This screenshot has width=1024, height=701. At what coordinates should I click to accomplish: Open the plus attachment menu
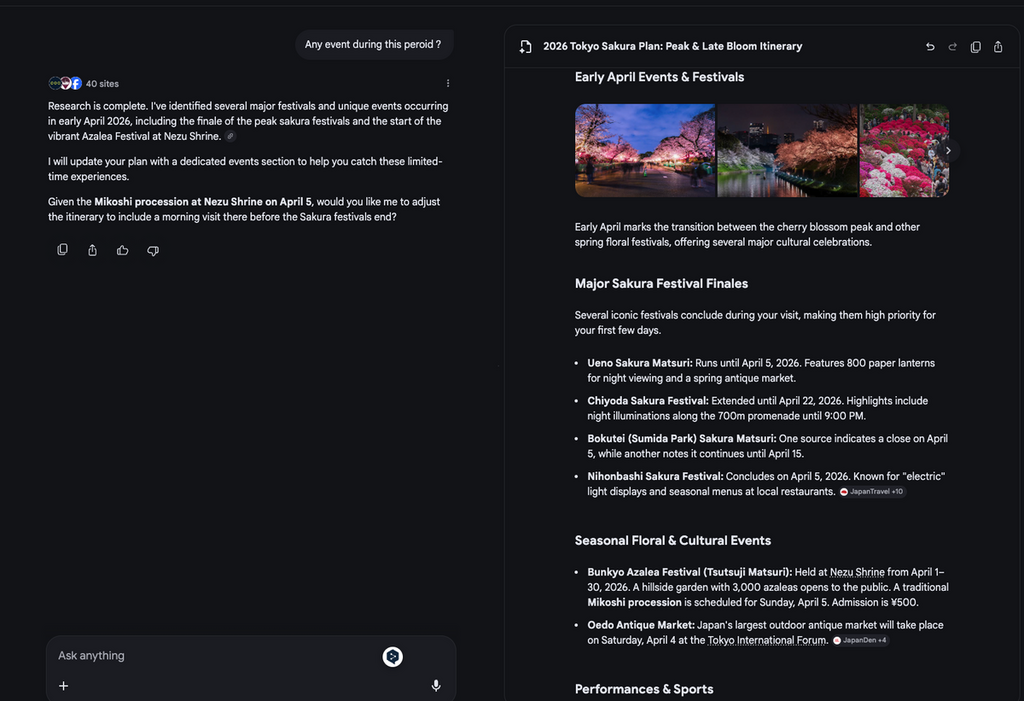pos(64,686)
